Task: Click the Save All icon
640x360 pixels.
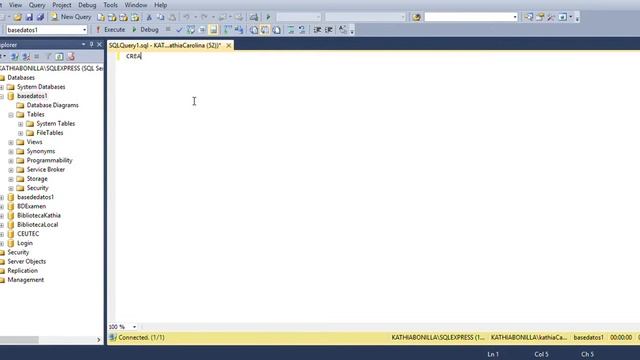Action: [x=40, y=17]
